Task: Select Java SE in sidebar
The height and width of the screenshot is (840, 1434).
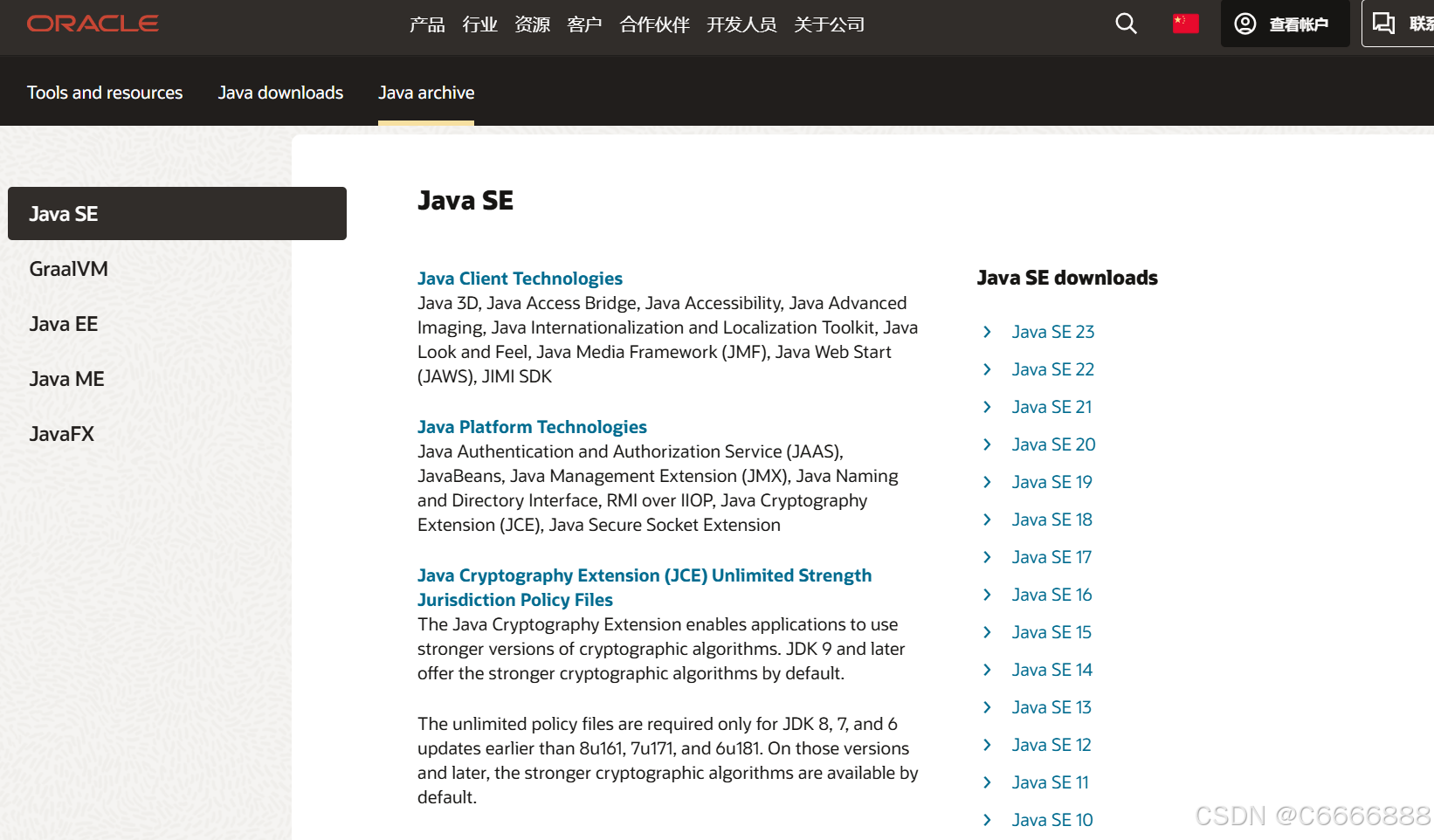Action: [177, 213]
